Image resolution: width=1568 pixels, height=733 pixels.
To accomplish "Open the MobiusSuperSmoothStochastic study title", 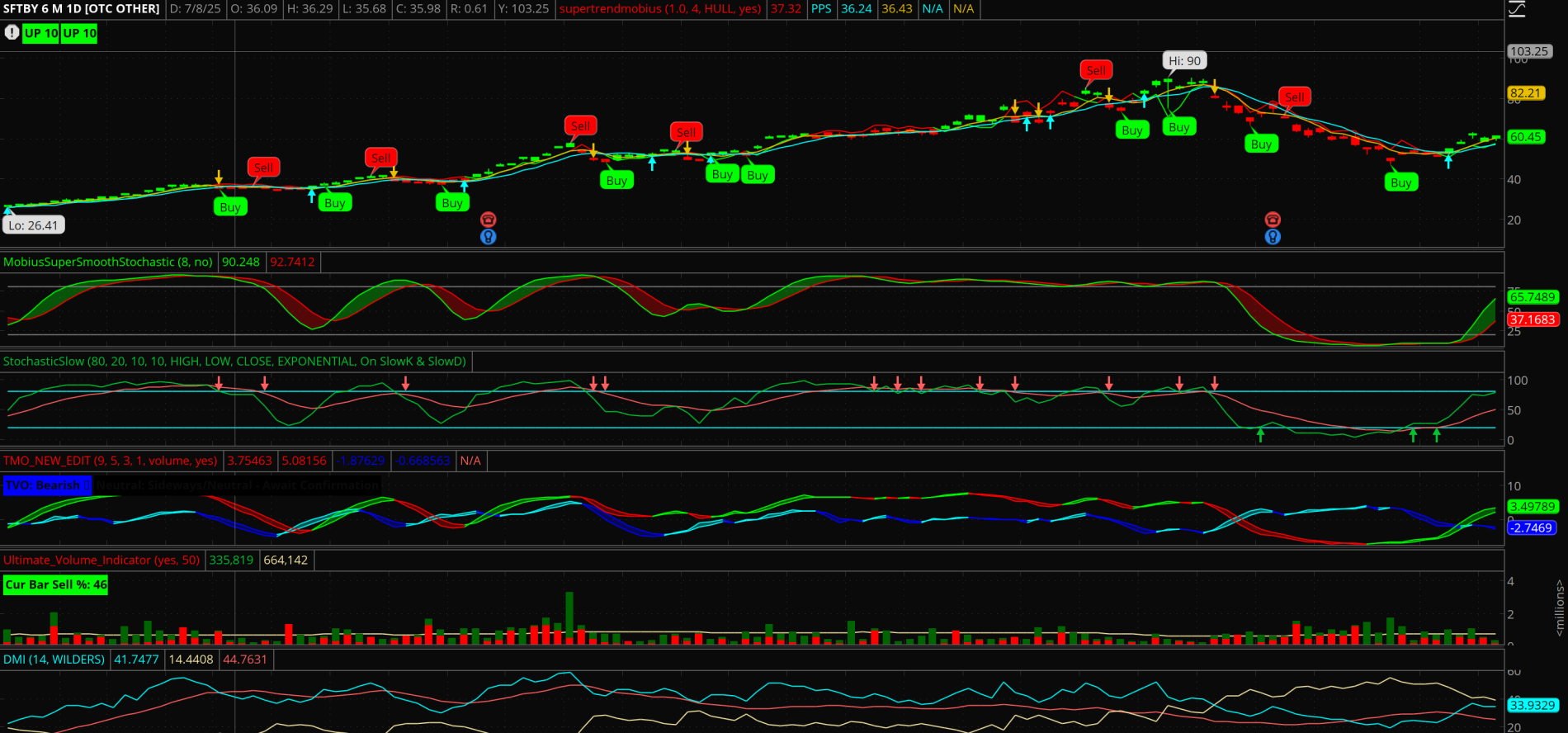I will pyautogui.click(x=108, y=262).
